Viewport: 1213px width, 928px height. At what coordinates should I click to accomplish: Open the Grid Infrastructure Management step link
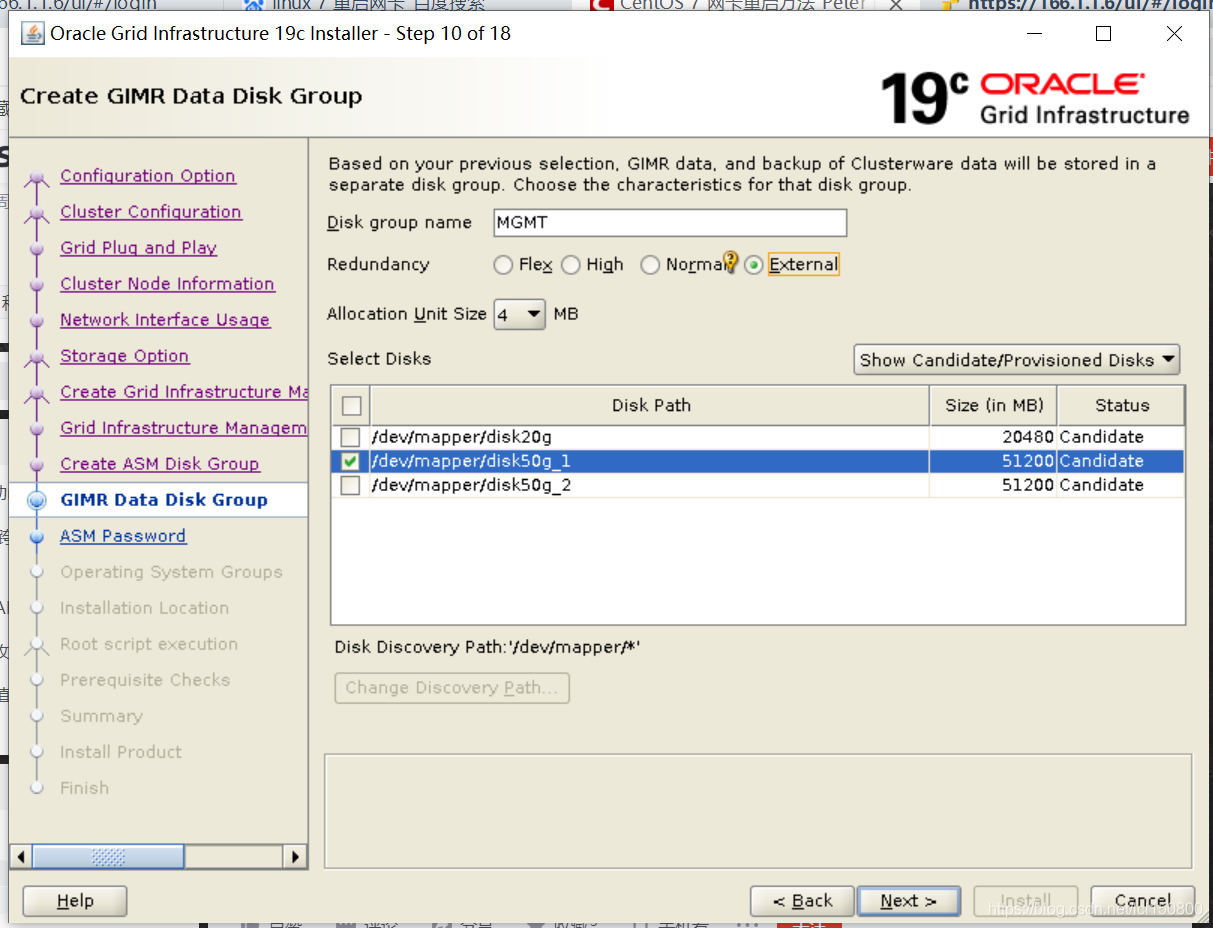pyautogui.click(x=184, y=428)
